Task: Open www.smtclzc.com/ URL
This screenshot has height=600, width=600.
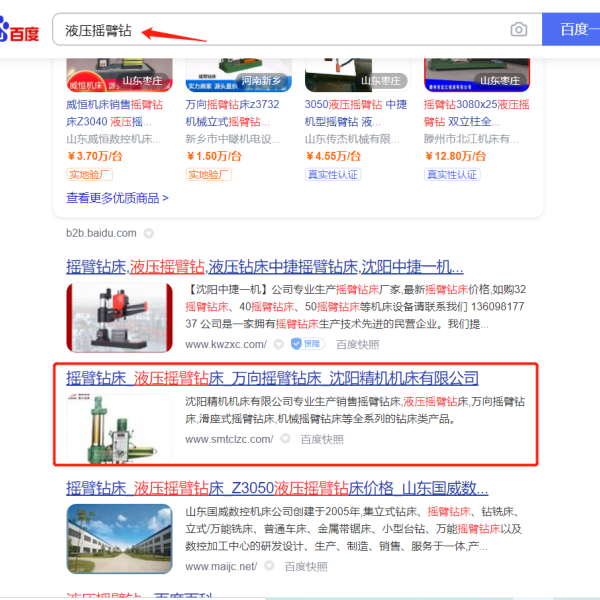Action: click(229, 439)
